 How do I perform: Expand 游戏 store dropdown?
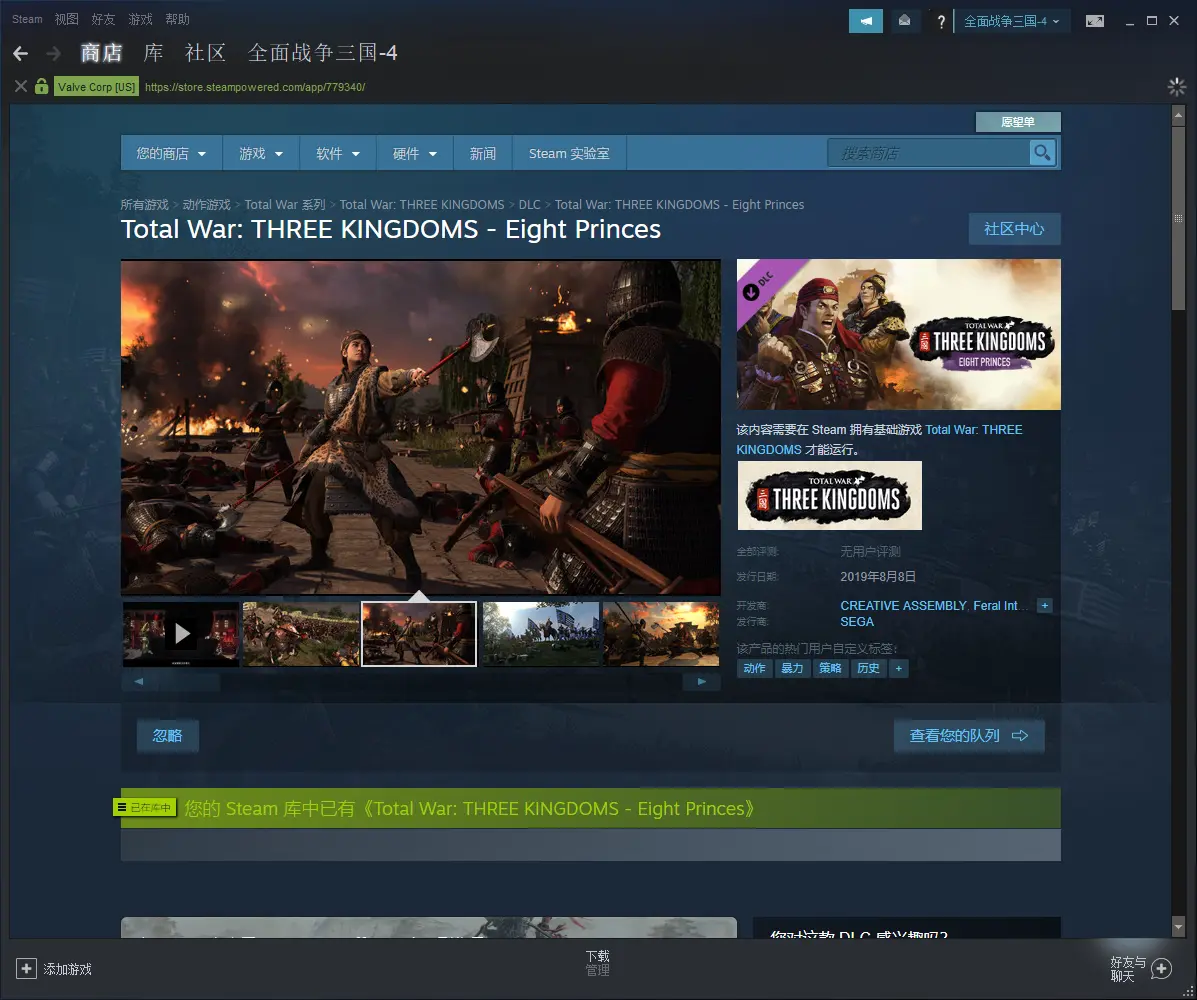tap(260, 153)
